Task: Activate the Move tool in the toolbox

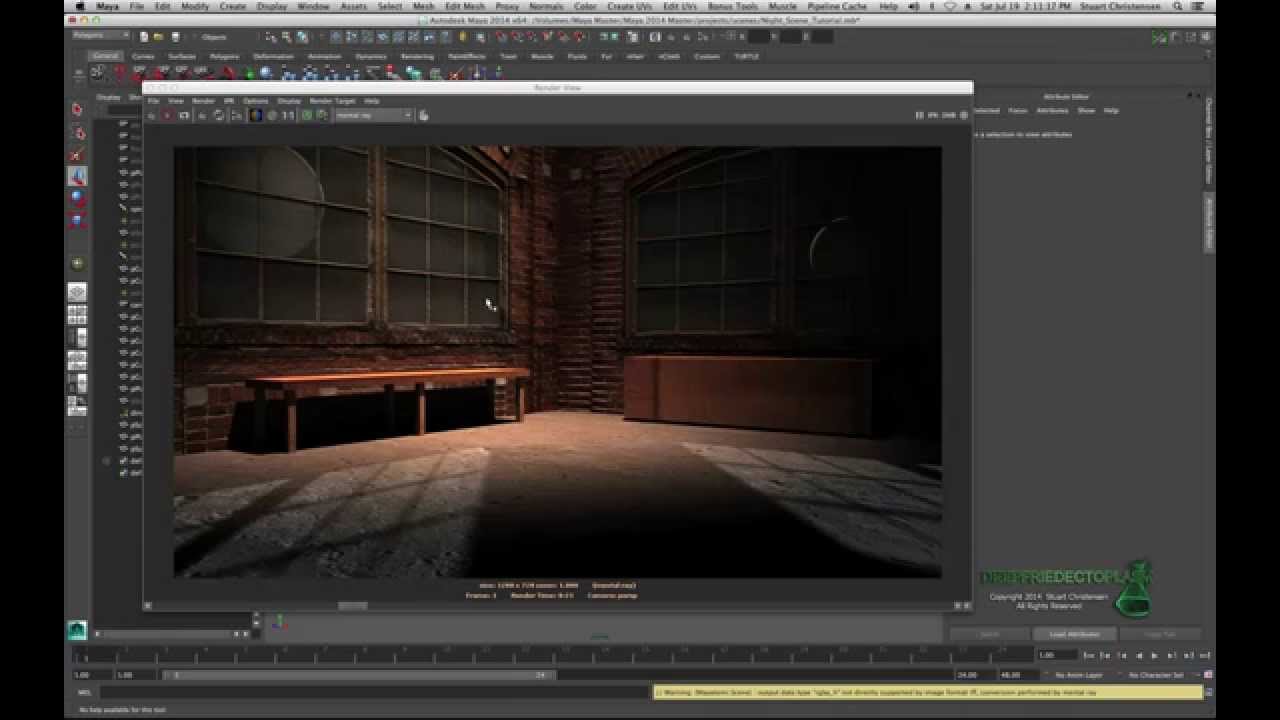Action: pos(77,176)
